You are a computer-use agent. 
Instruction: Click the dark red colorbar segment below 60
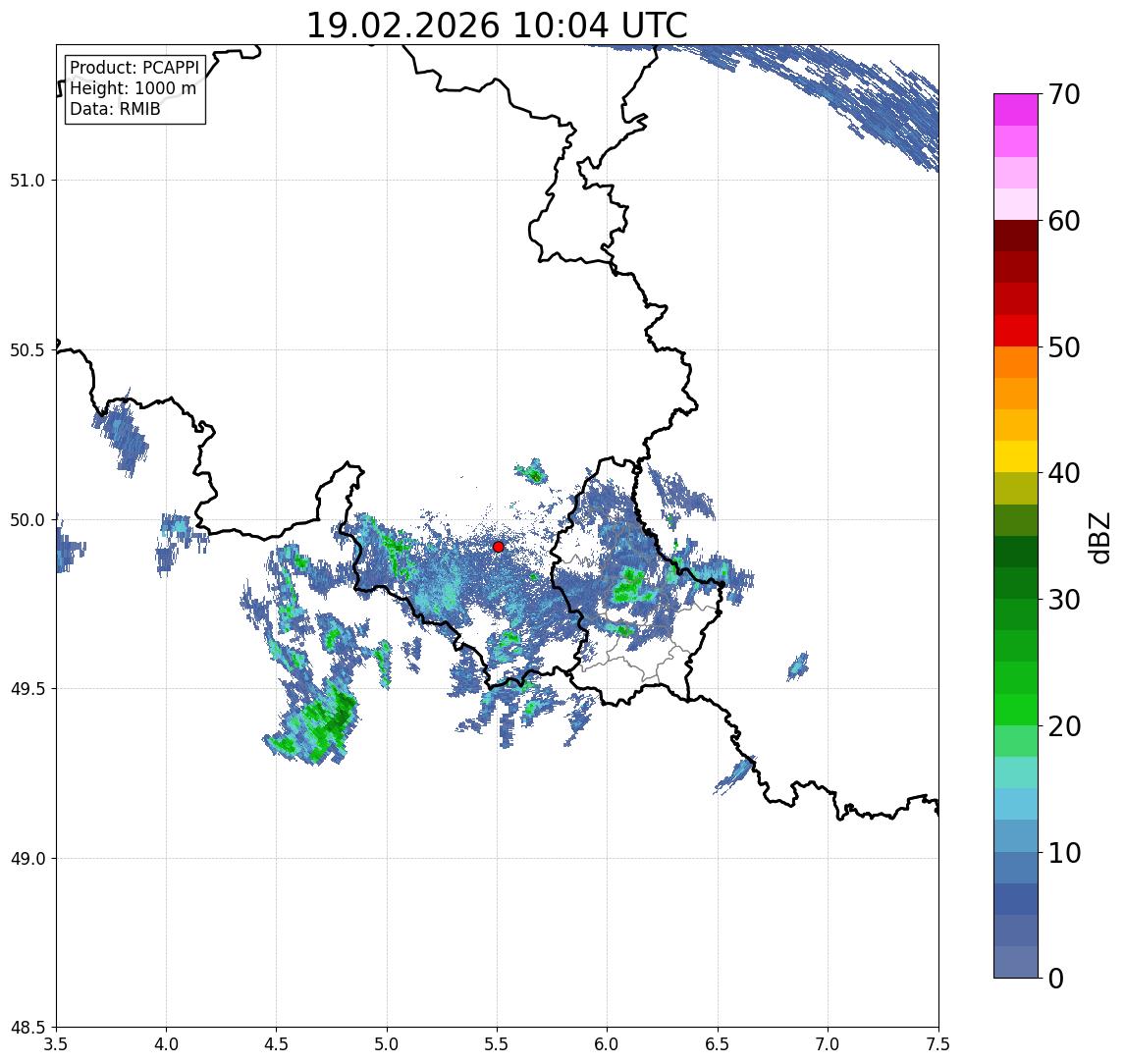click(1016, 236)
